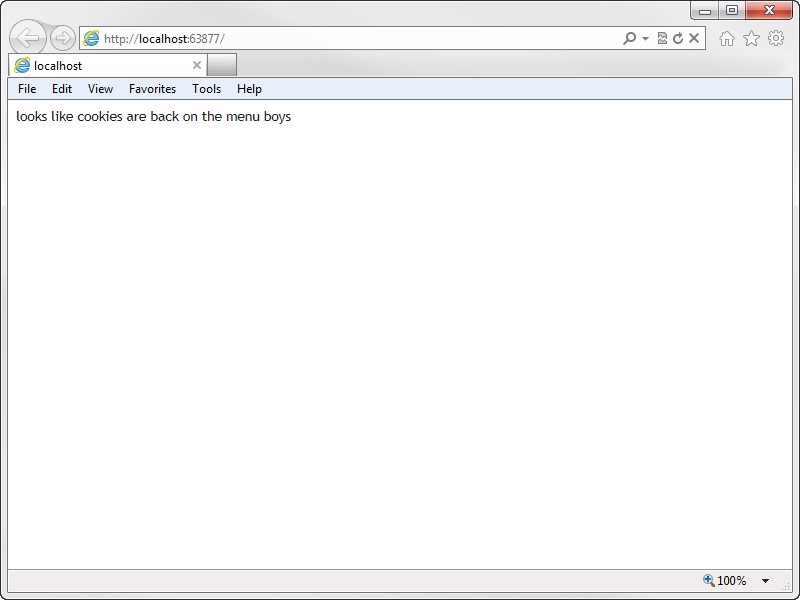Open Tools with the gear icon
The image size is (800, 600).
776,38
